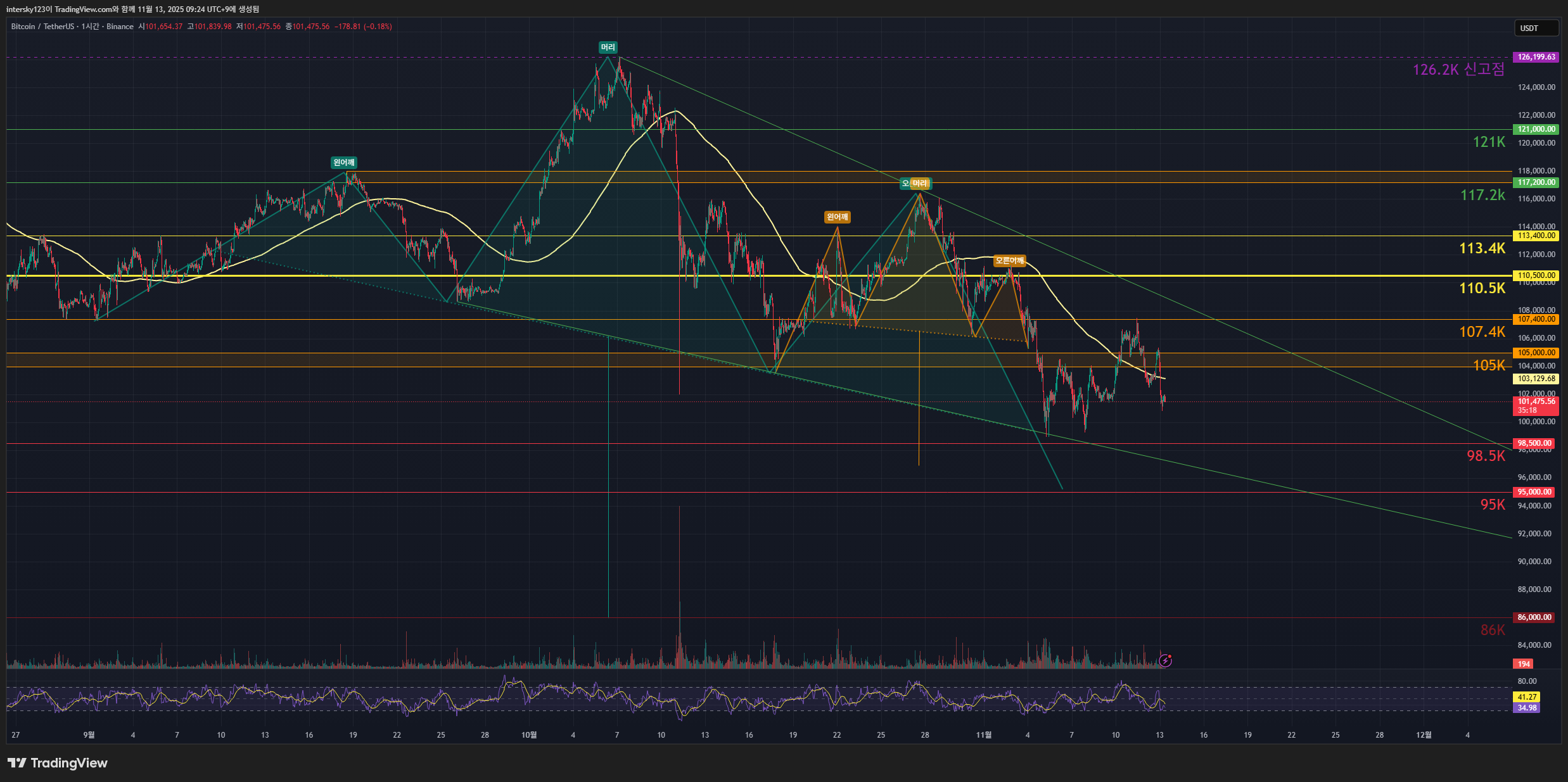
Task: Click the yellow RSI value 41.27 label
Action: coord(1527,697)
